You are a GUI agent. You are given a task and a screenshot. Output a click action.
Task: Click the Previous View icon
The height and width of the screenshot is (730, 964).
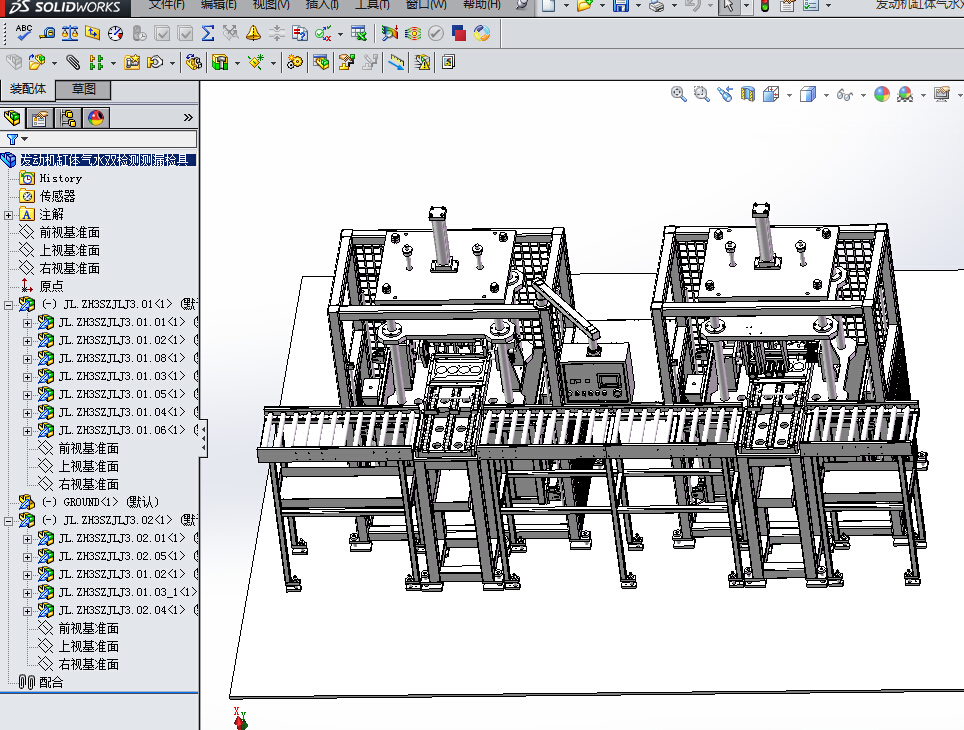[x=724, y=94]
